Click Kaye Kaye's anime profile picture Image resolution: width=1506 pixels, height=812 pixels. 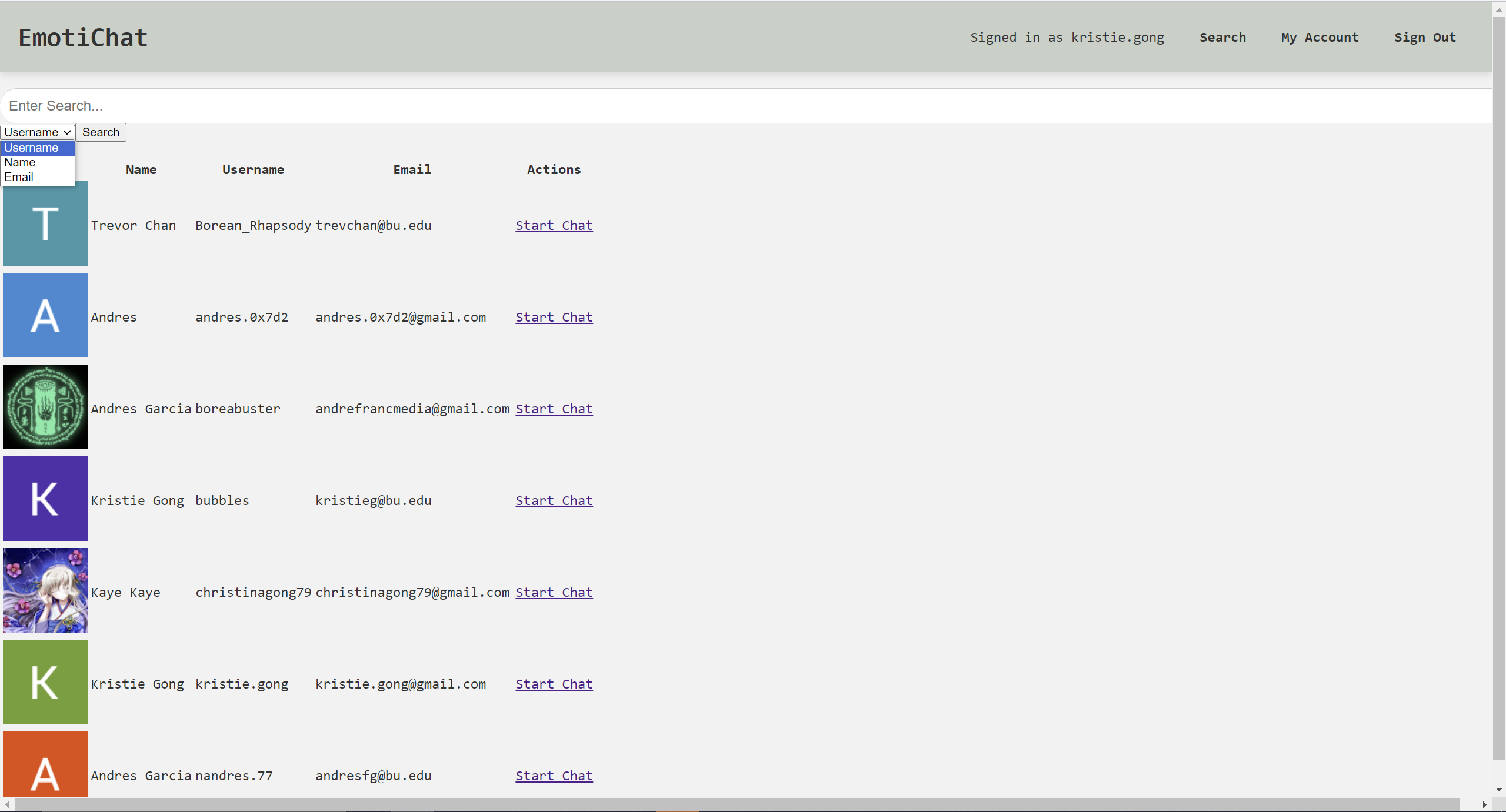(x=45, y=590)
